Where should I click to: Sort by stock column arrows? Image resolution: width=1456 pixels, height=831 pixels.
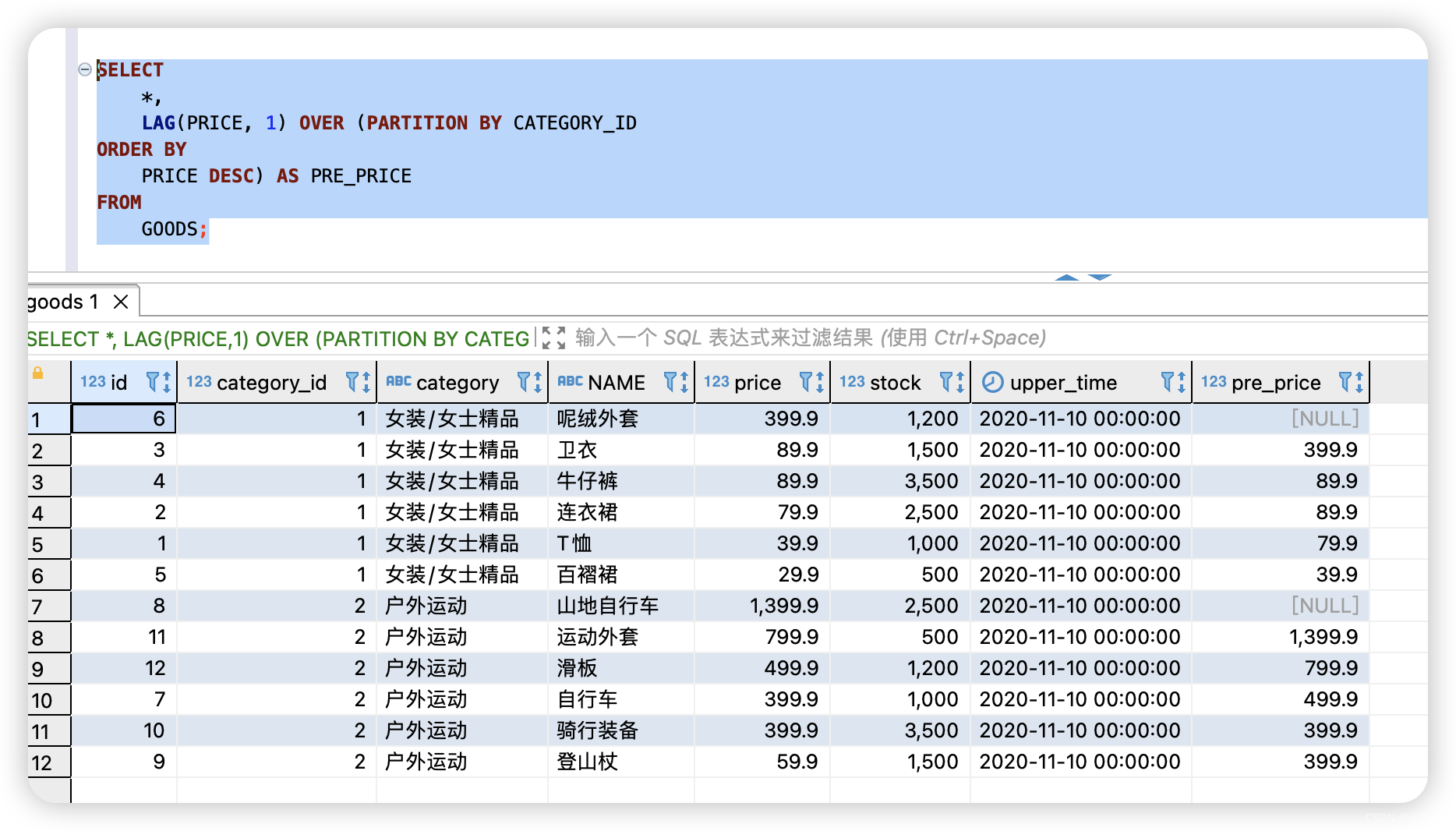click(960, 382)
